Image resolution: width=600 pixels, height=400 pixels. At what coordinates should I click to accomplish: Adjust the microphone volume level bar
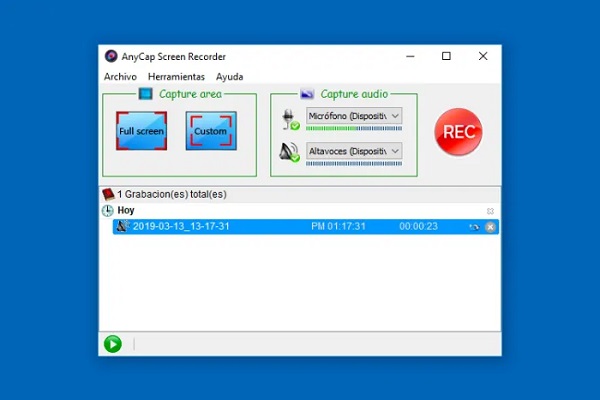(354, 129)
